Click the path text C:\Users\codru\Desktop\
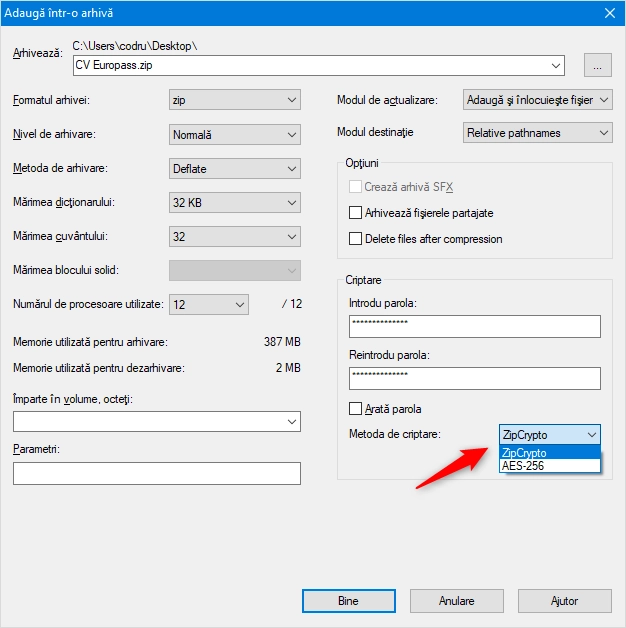Screen dimensions: 626x628 click(135, 46)
